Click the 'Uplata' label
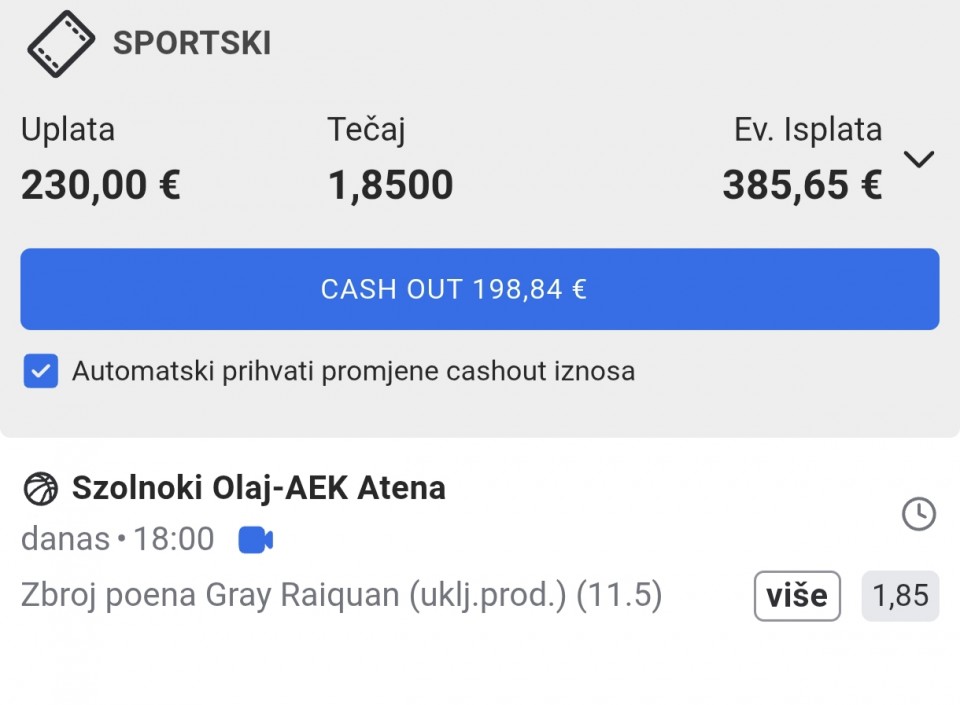 68,129
